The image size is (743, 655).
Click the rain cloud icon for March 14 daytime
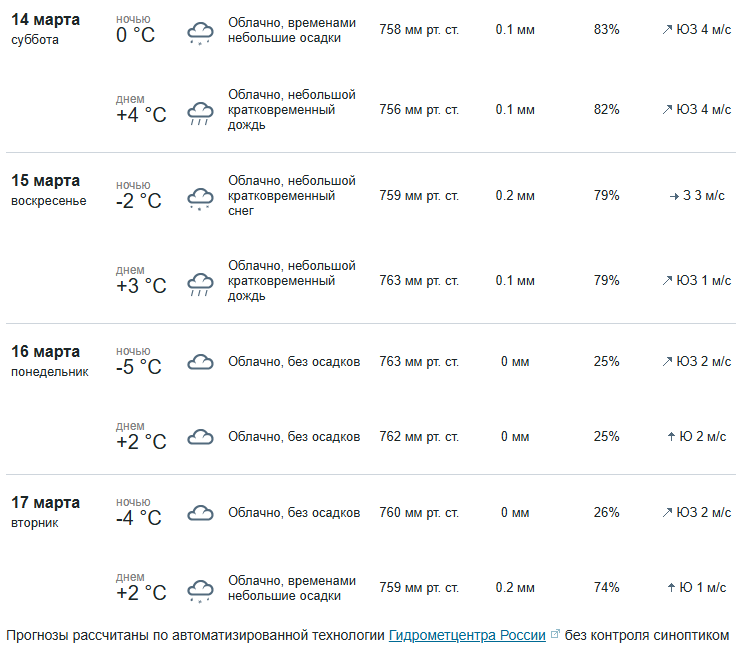pyautogui.click(x=201, y=112)
